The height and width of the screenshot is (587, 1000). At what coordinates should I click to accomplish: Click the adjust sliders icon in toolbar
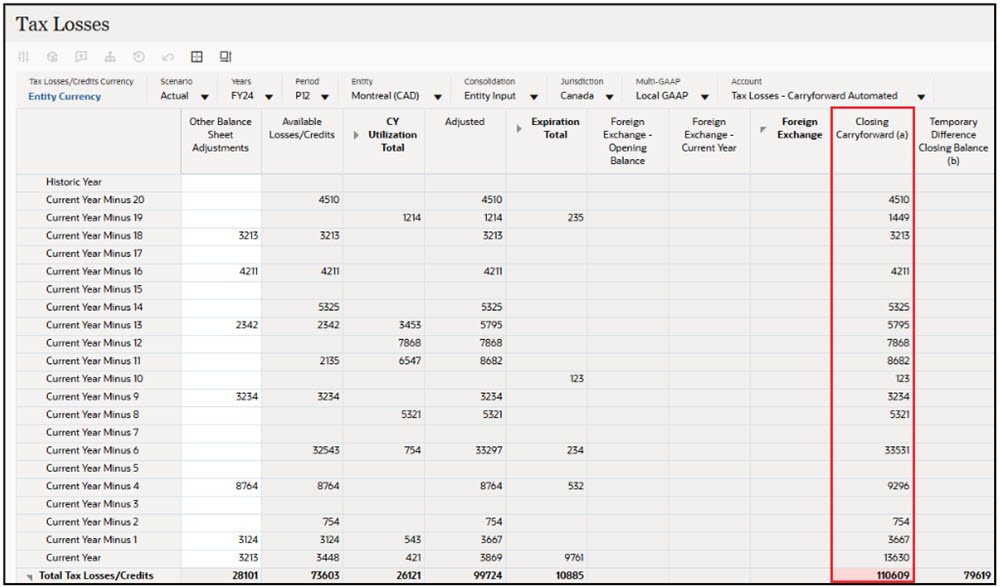click(24, 57)
